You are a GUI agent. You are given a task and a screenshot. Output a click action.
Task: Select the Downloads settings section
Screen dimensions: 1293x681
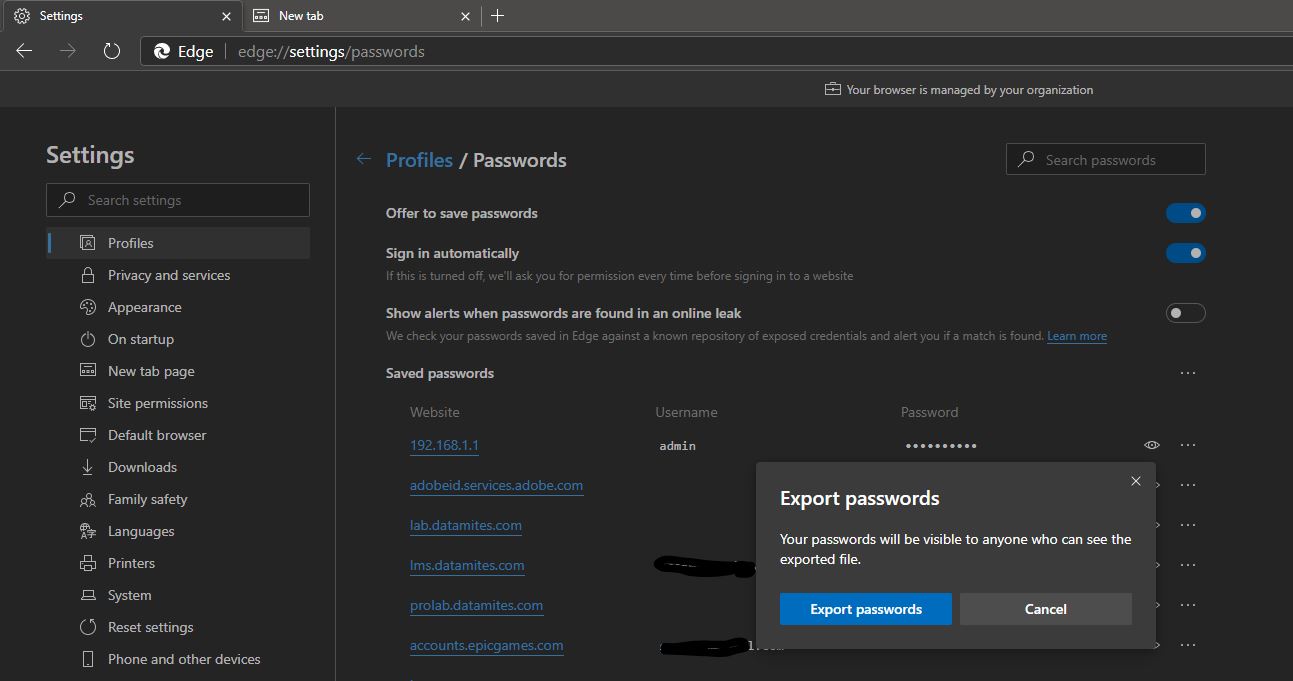(141, 466)
